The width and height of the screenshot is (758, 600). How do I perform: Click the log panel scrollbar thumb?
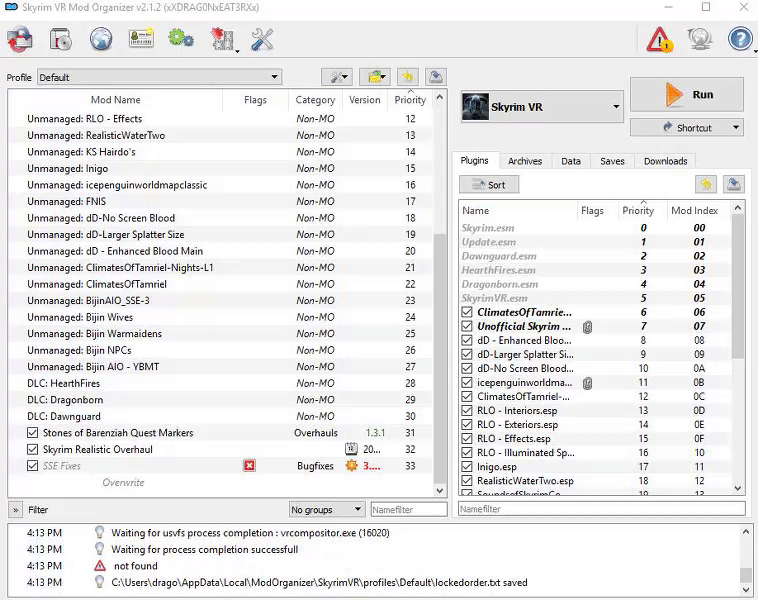coord(746,575)
